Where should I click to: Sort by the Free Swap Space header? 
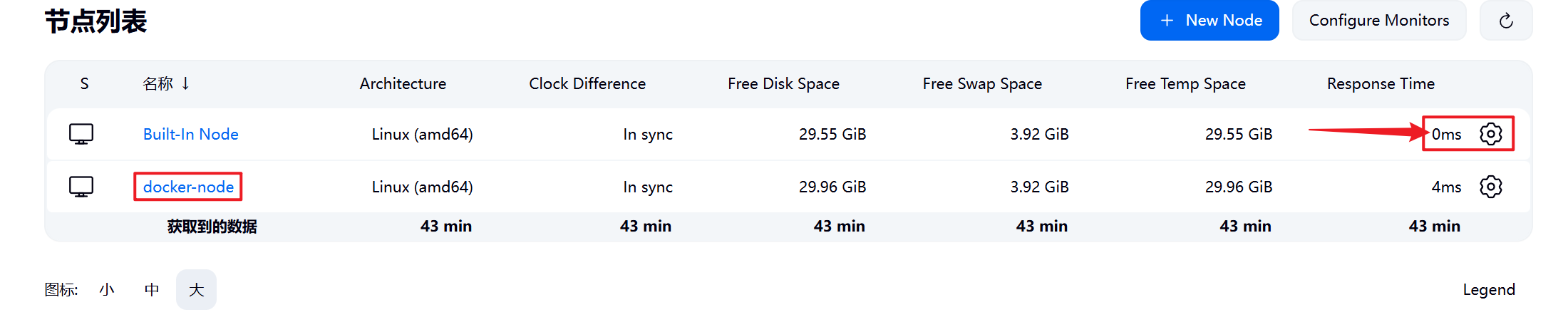[x=982, y=84]
